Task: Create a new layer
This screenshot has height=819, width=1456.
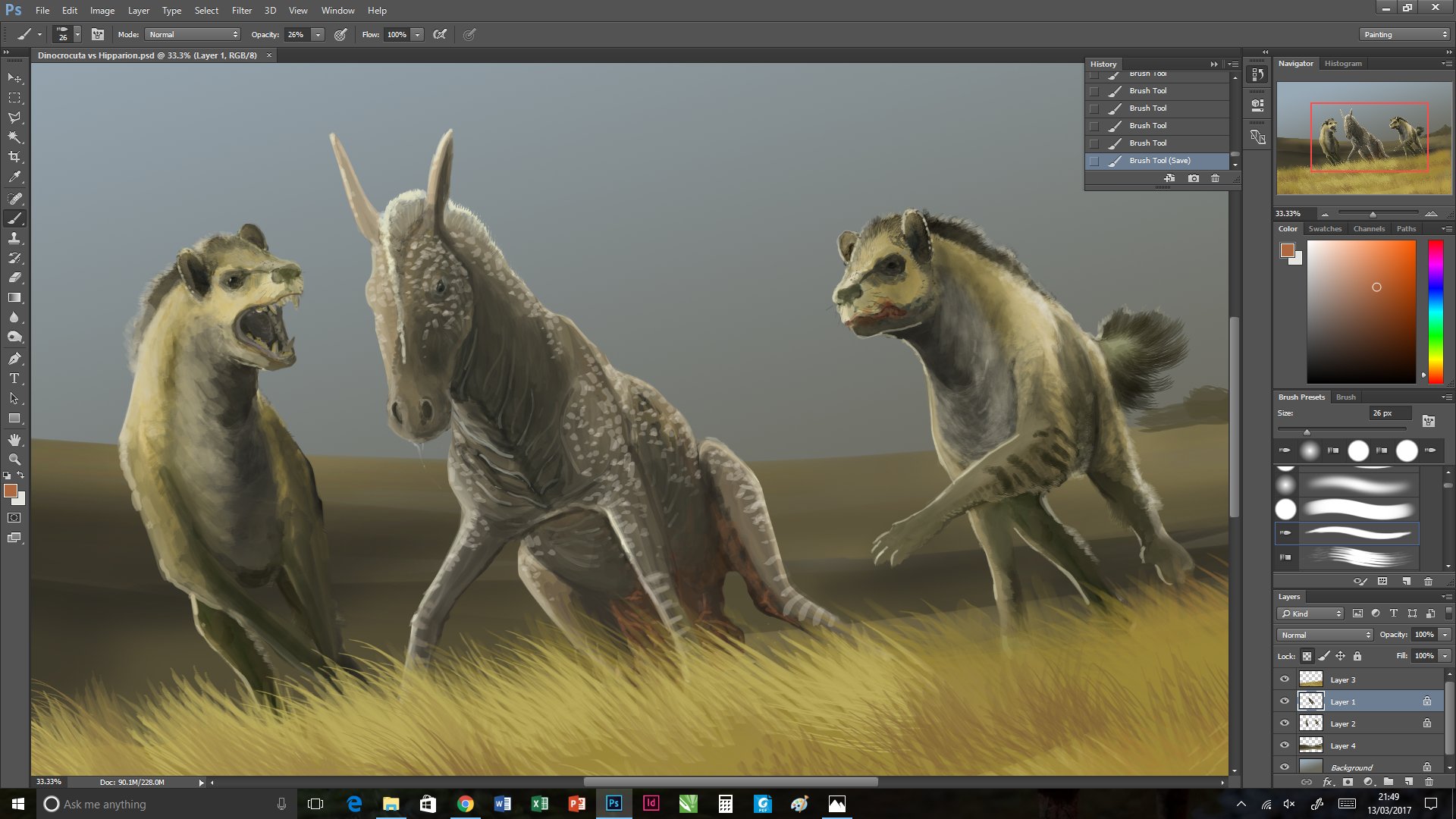Action: coord(1408,782)
